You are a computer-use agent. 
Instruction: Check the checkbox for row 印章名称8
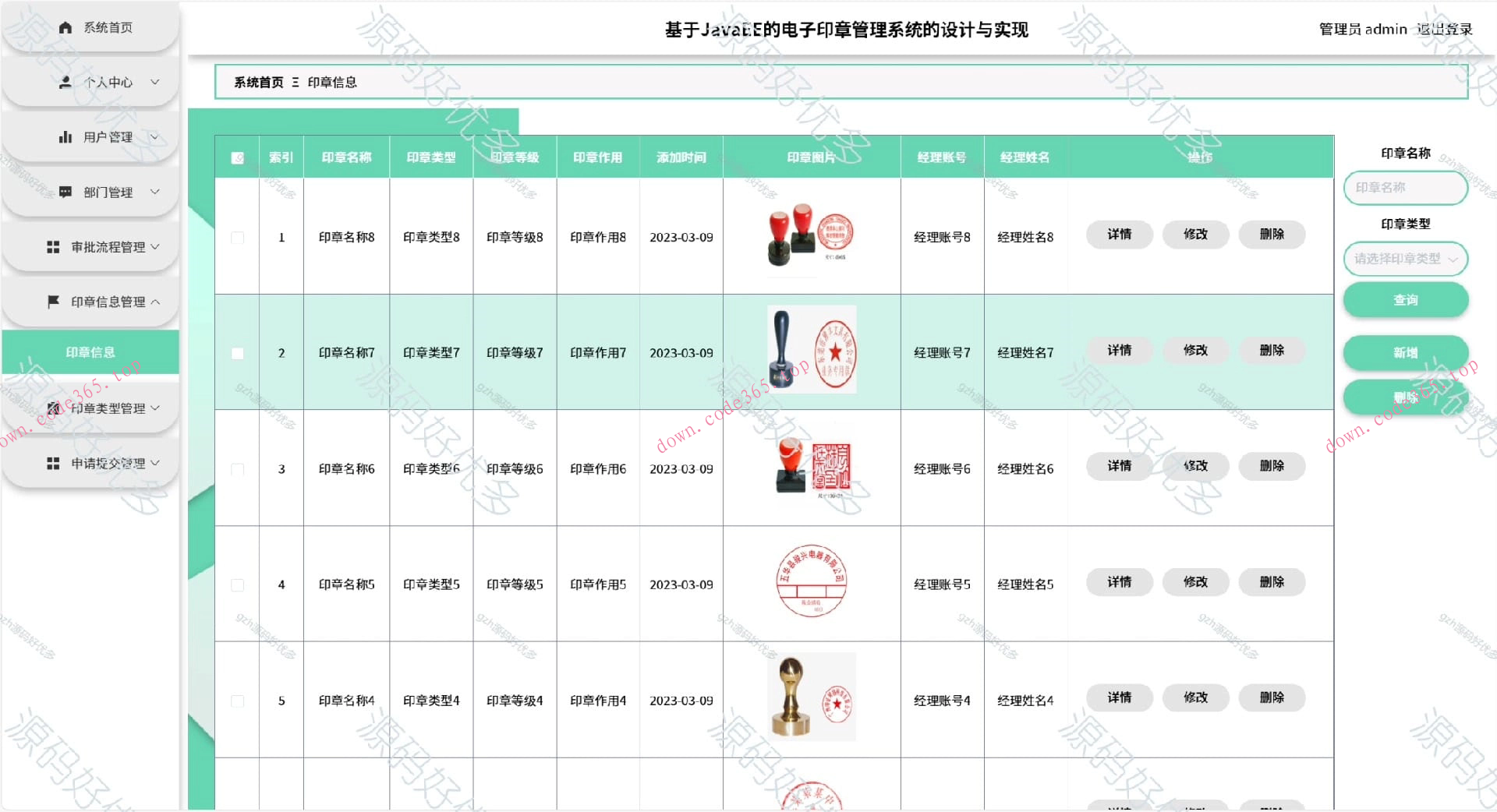[237, 237]
